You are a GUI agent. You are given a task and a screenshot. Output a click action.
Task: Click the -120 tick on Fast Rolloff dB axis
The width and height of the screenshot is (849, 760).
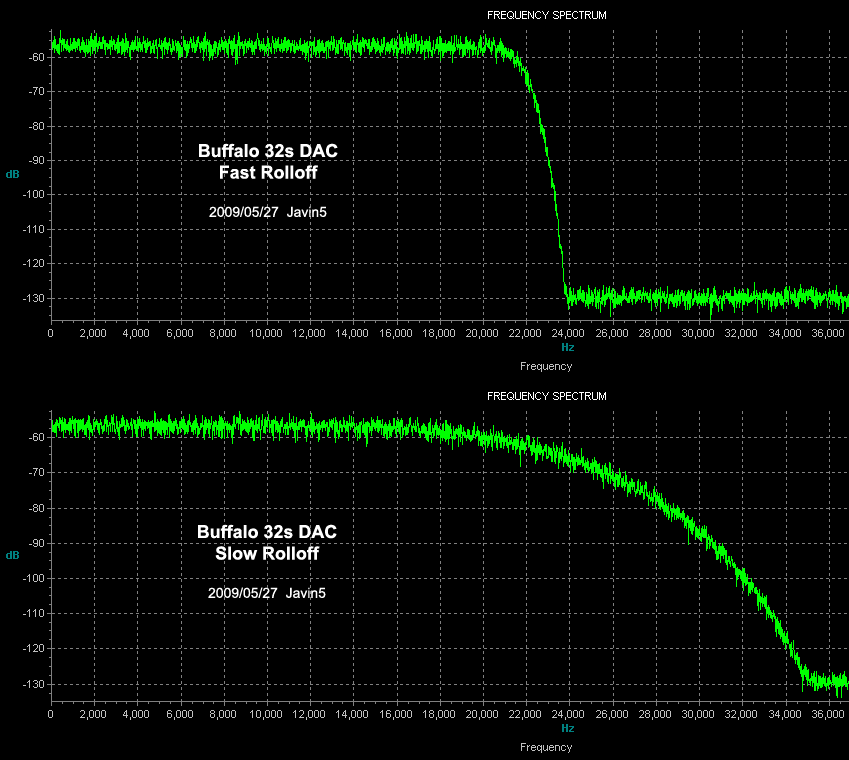point(34,264)
